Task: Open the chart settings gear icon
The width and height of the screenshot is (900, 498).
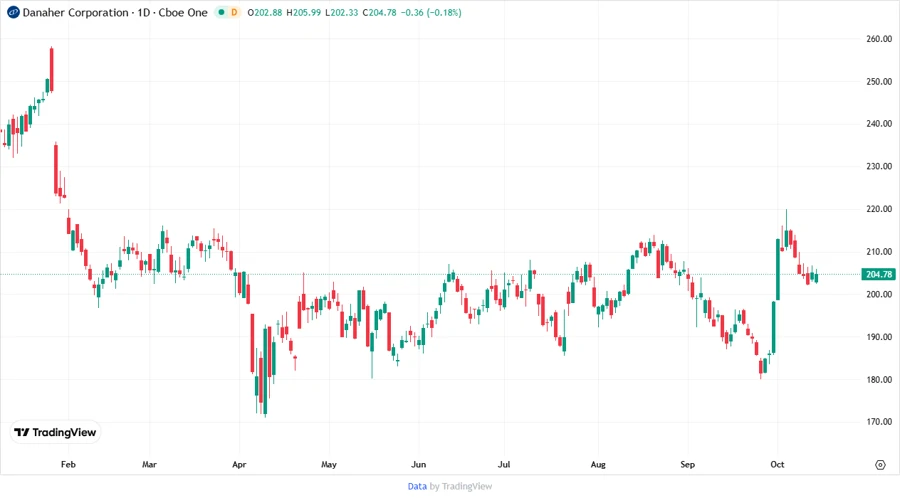Action: pos(880,464)
